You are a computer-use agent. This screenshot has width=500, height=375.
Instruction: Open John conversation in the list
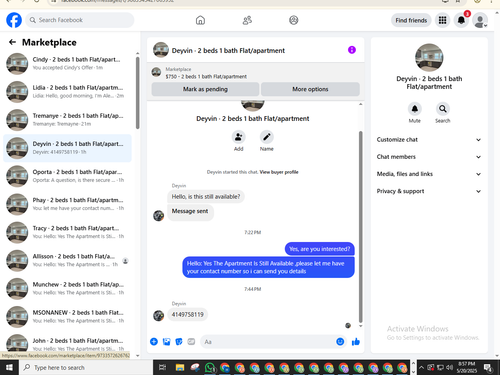[x=67, y=343]
